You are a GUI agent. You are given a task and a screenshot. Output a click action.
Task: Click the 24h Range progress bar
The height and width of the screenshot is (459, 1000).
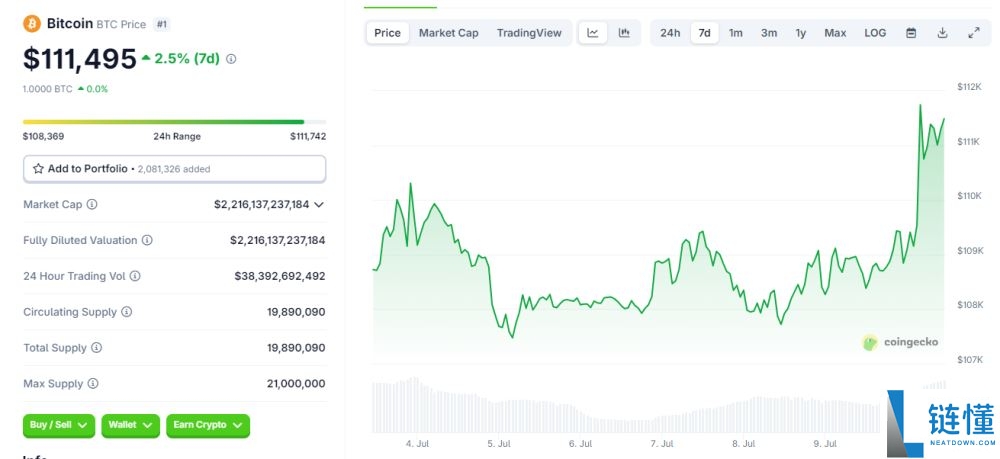(174, 122)
